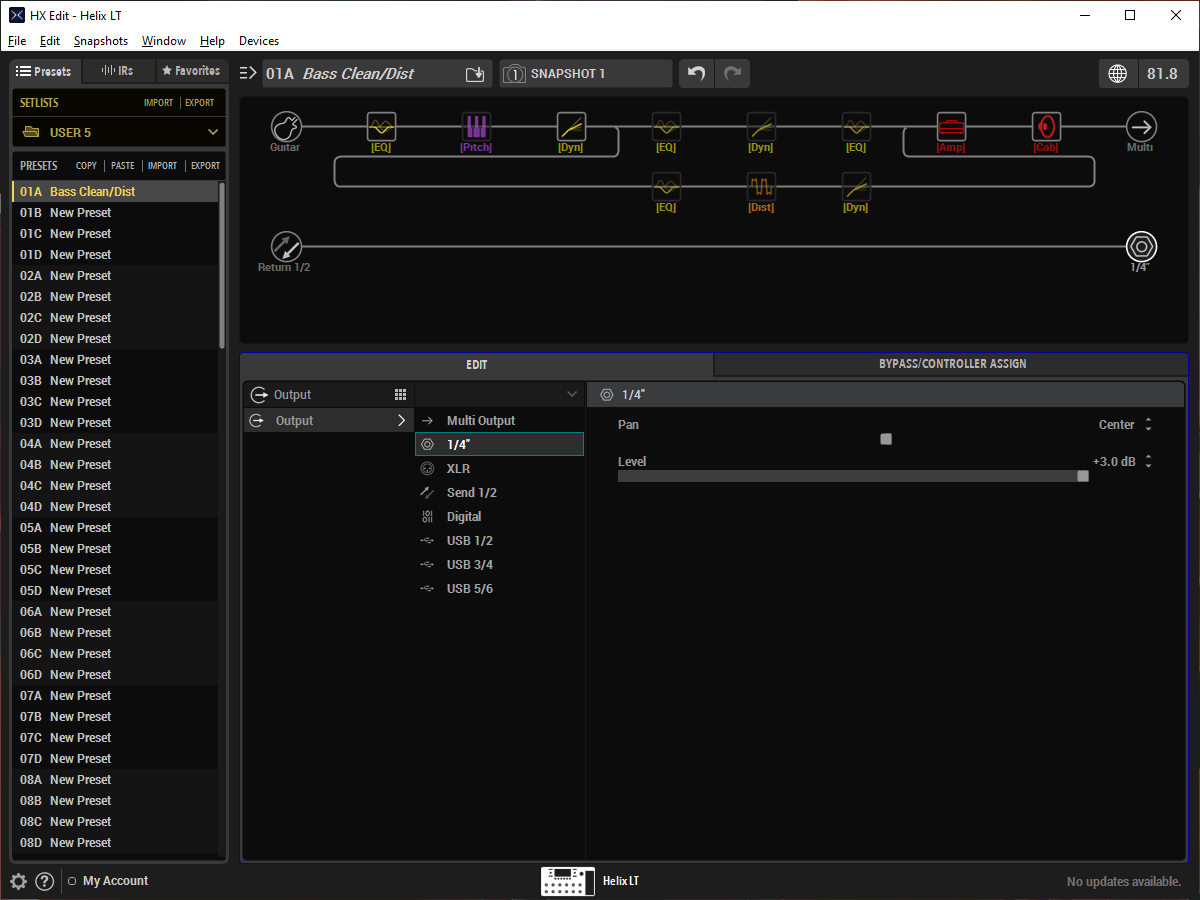Open the help question mark icon
The height and width of the screenshot is (900, 1200).
click(44, 881)
